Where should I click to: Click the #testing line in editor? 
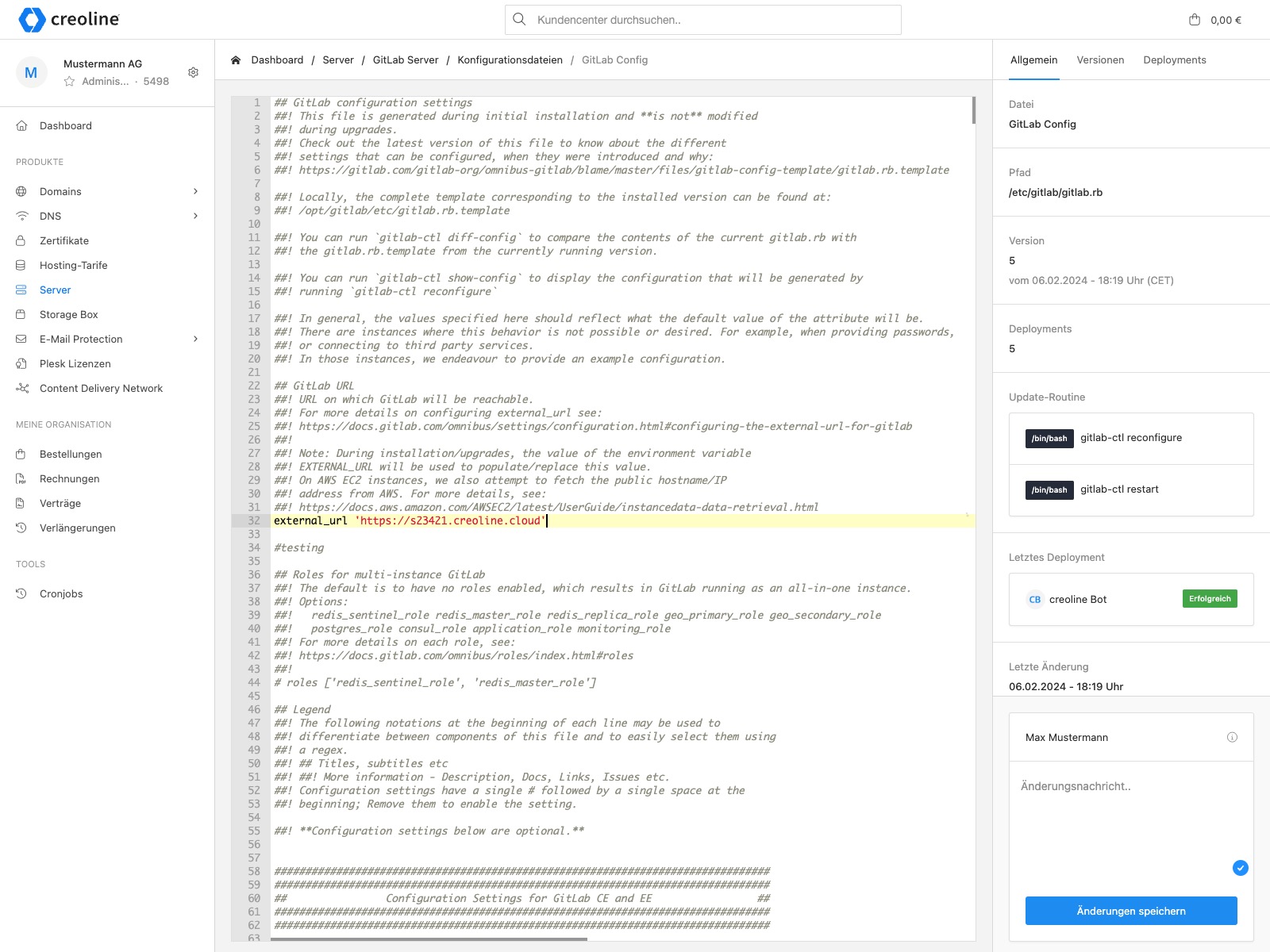[x=299, y=547]
